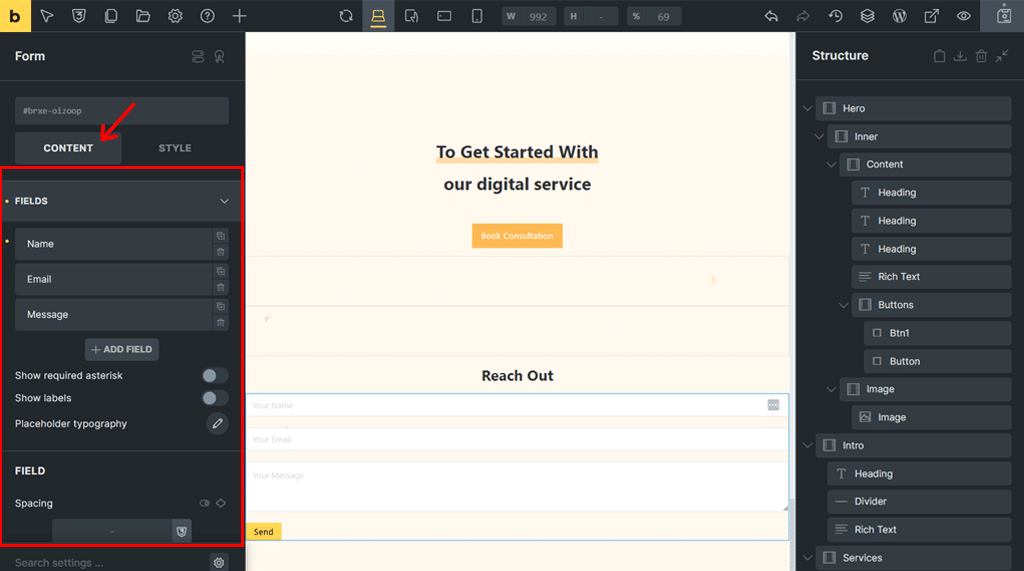Duplicate the Name field
The height and width of the screenshot is (571, 1024).
[221, 236]
